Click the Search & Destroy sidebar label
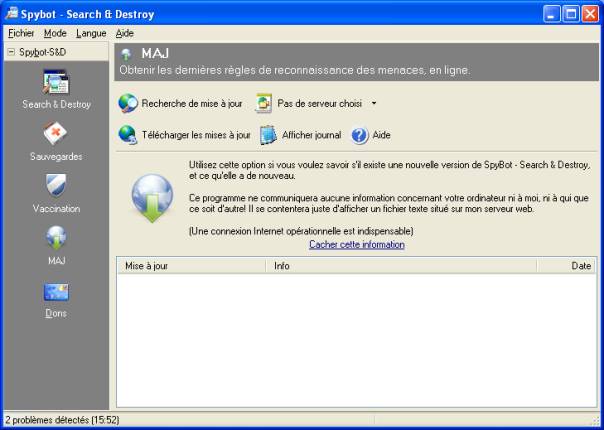604x430 pixels. point(56,104)
